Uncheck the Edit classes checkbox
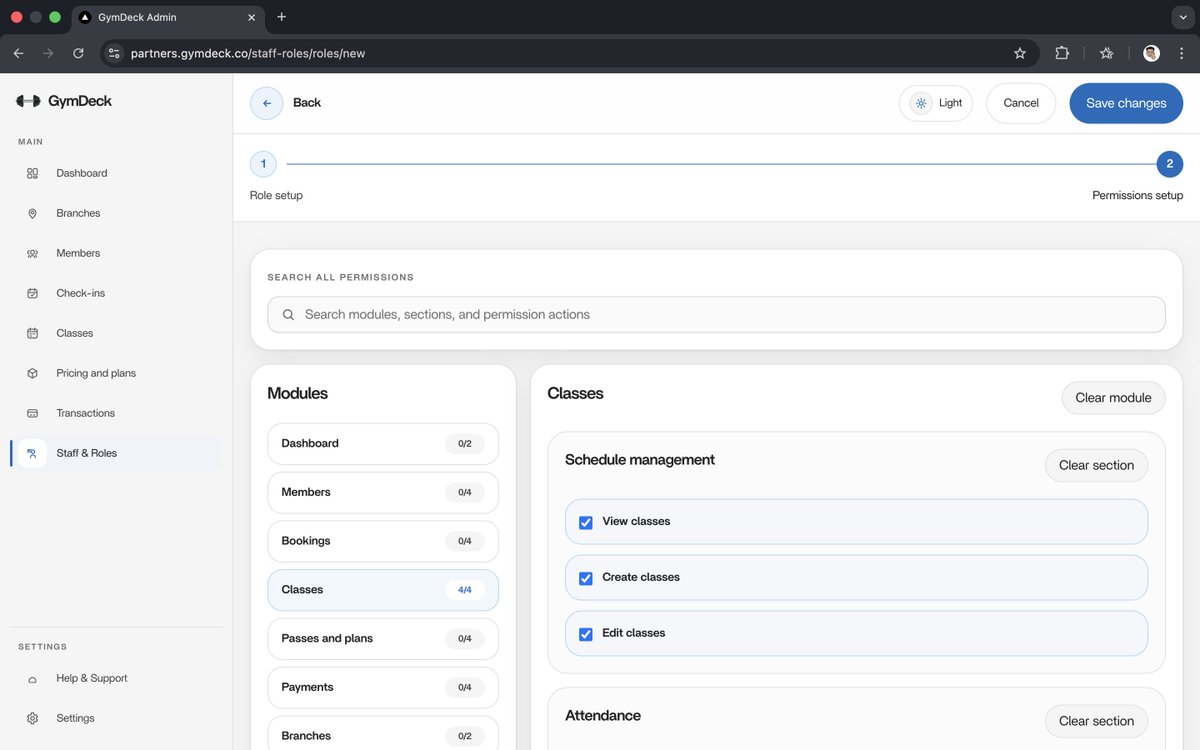The image size is (1200, 750). (586, 634)
